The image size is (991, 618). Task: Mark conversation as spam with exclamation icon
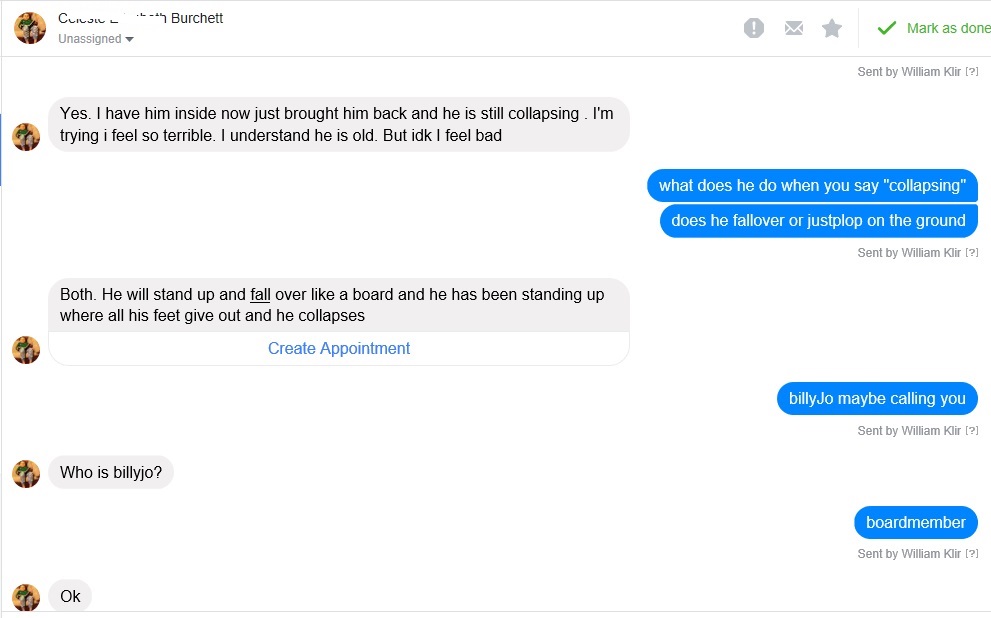(x=753, y=28)
